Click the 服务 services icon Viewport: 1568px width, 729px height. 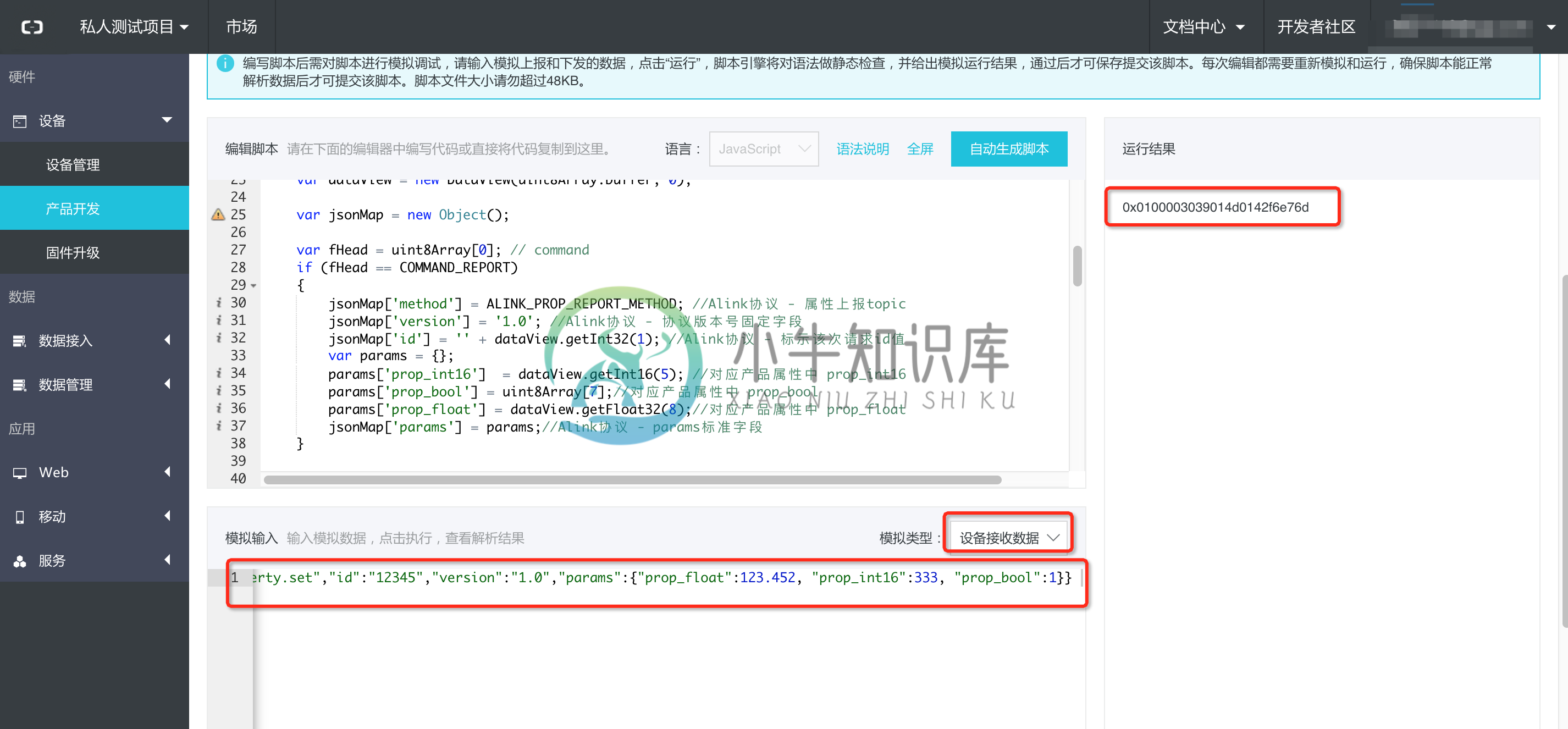(20, 561)
